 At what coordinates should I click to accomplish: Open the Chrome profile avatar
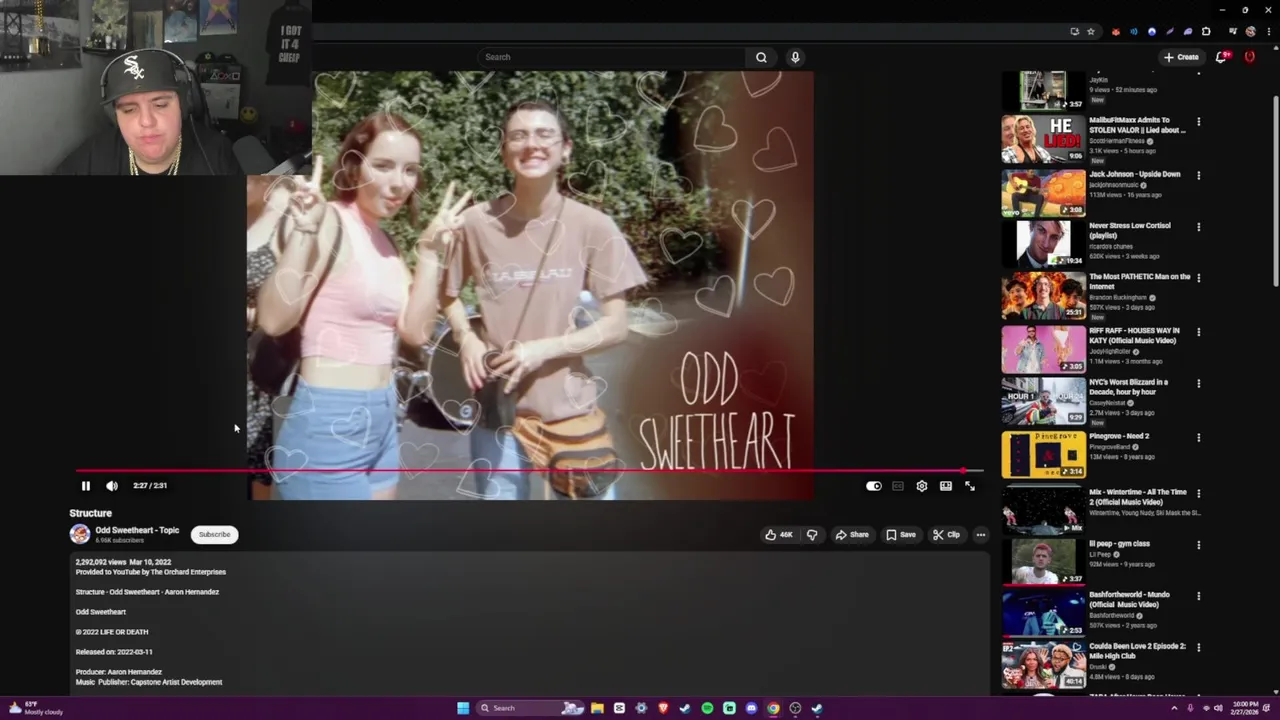1250,31
